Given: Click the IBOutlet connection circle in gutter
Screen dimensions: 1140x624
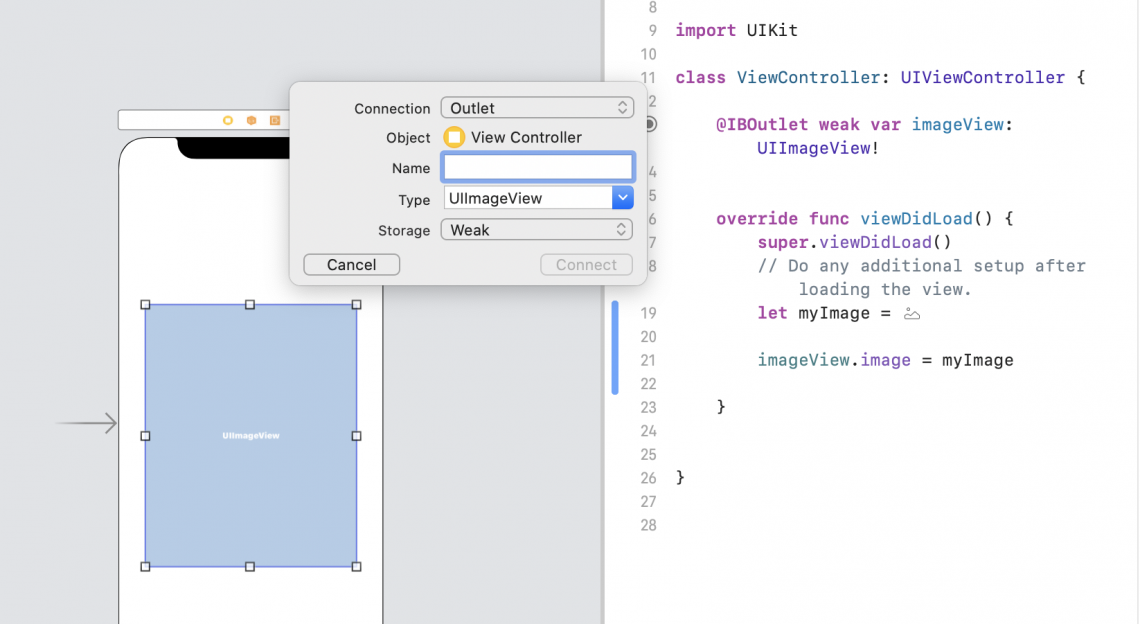Looking at the screenshot, I should [650, 125].
